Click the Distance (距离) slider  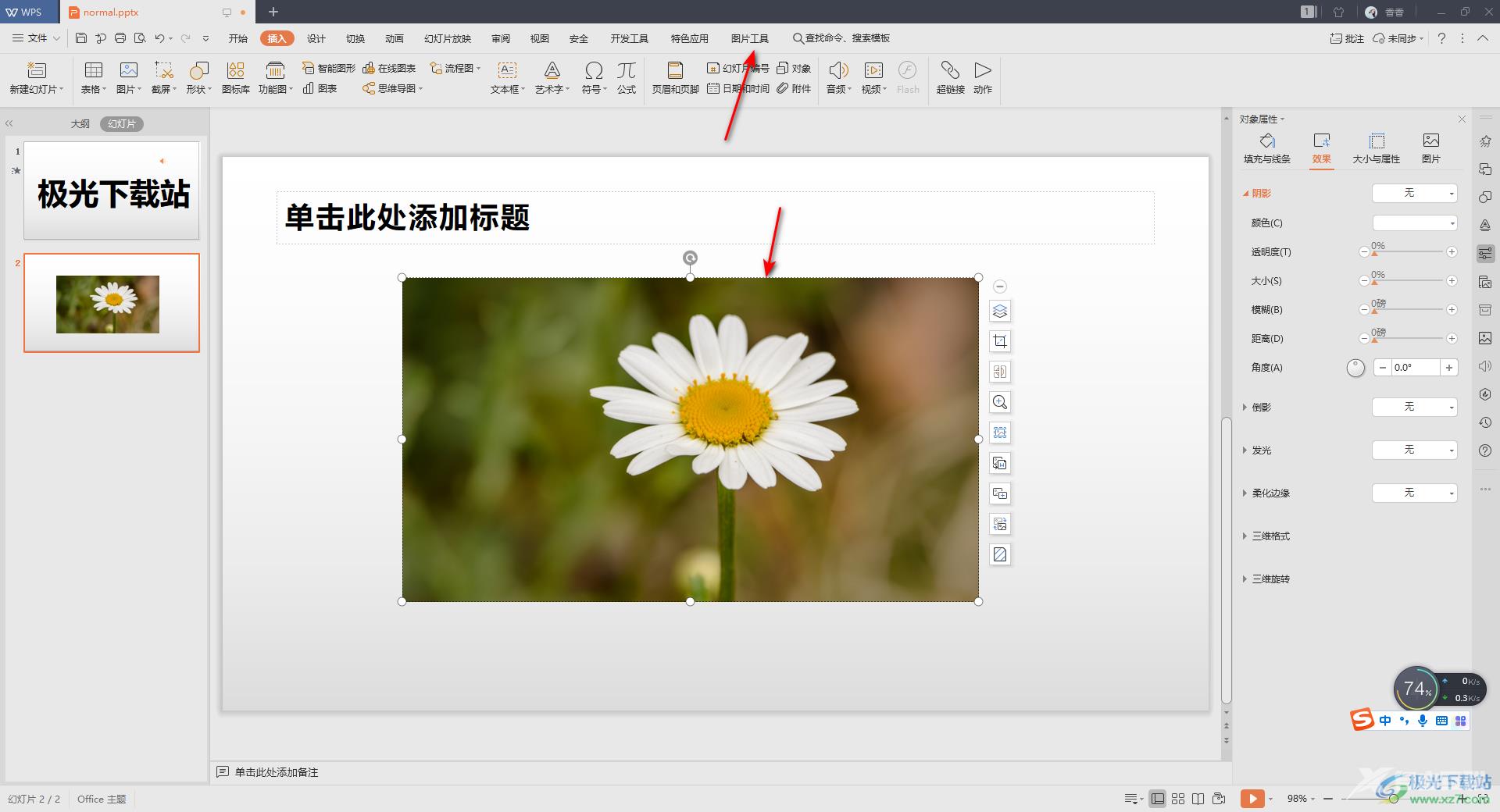pyautogui.click(x=1408, y=339)
